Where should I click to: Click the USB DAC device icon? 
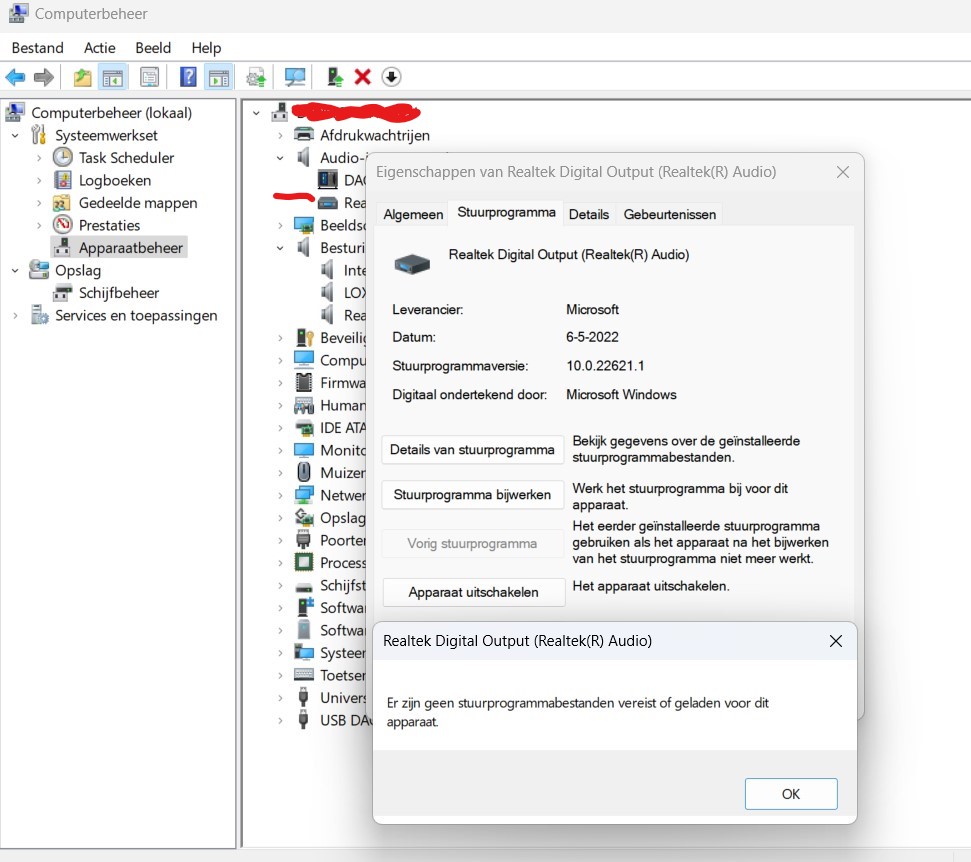click(303, 720)
